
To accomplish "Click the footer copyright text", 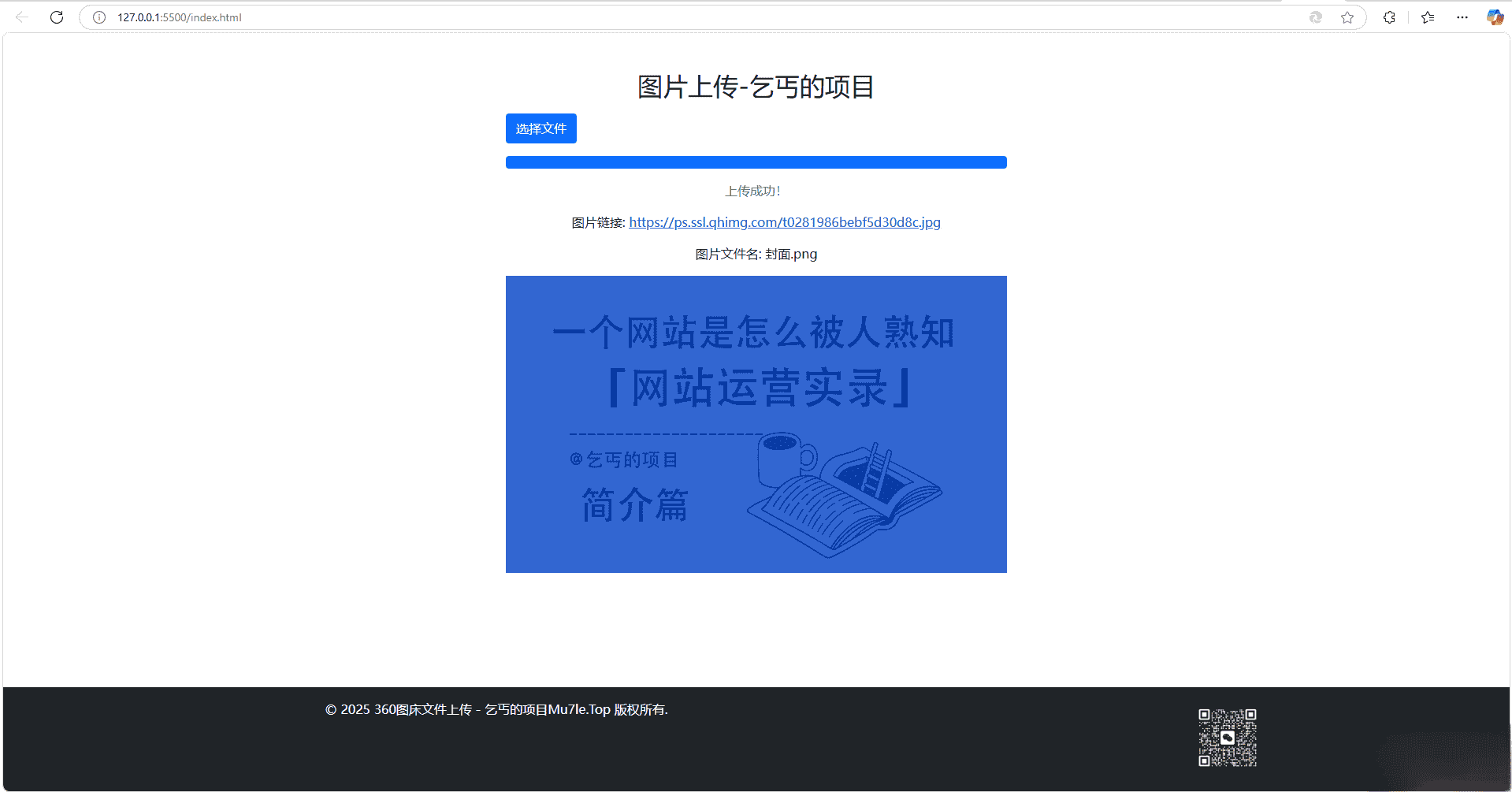I will (x=496, y=709).
